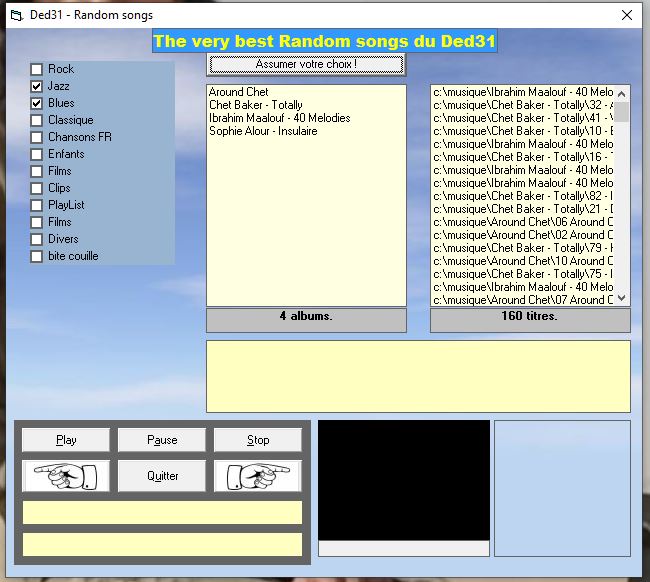The height and width of the screenshot is (582, 650).
Task: Select 'Chet Baker - Totally' album
Action: point(256,105)
